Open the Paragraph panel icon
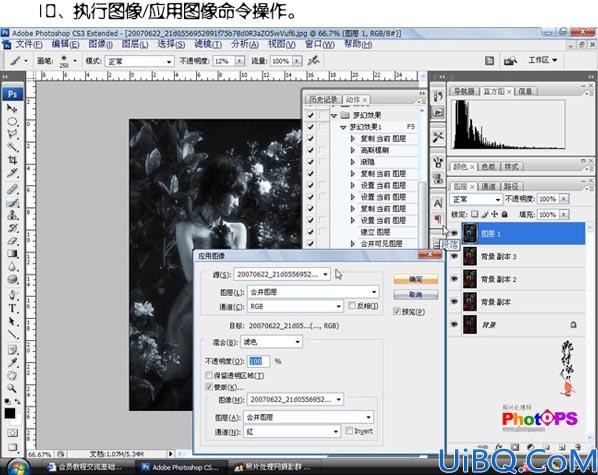 pos(438,219)
